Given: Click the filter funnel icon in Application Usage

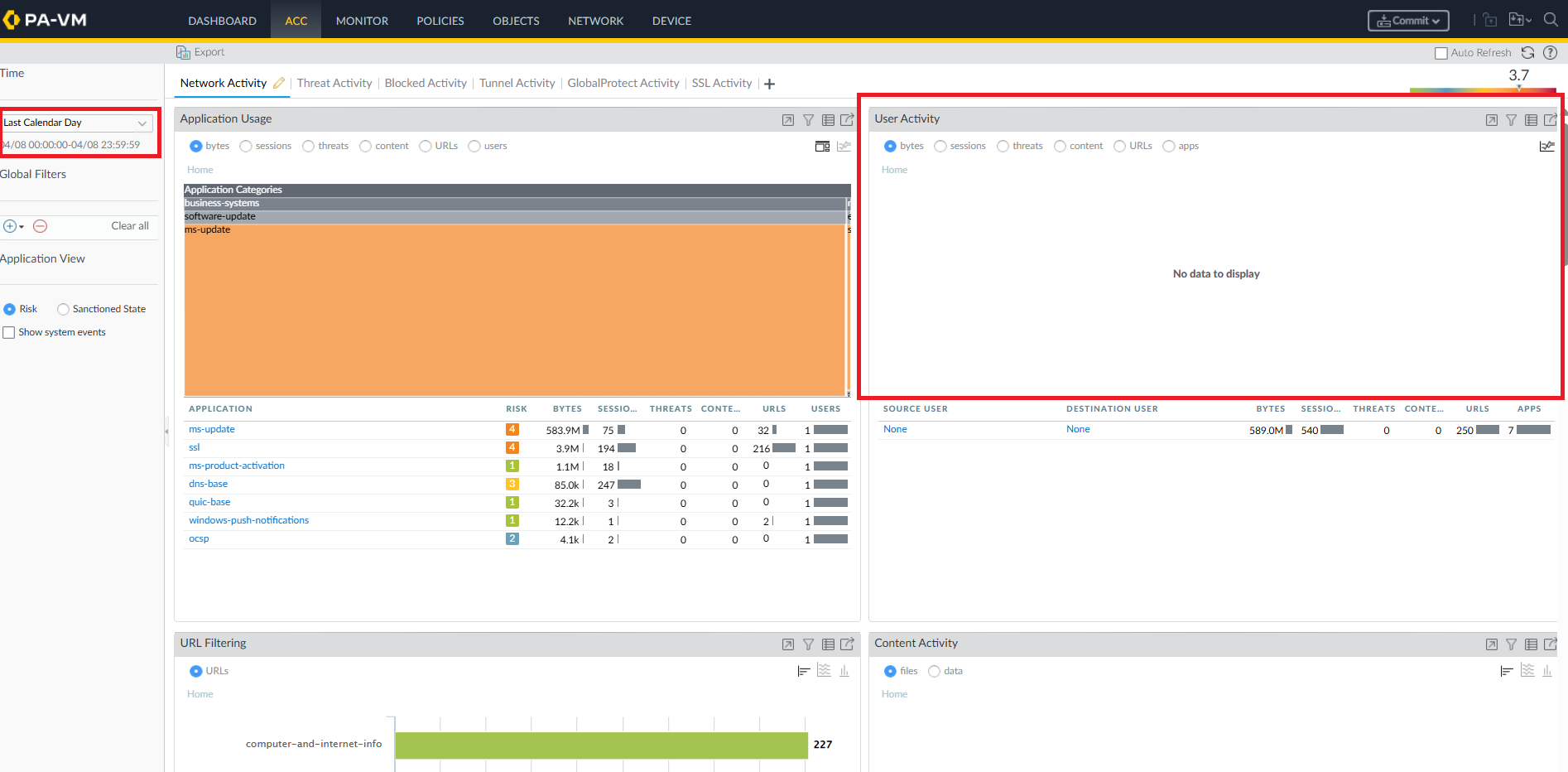Looking at the screenshot, I should [808, 120].
